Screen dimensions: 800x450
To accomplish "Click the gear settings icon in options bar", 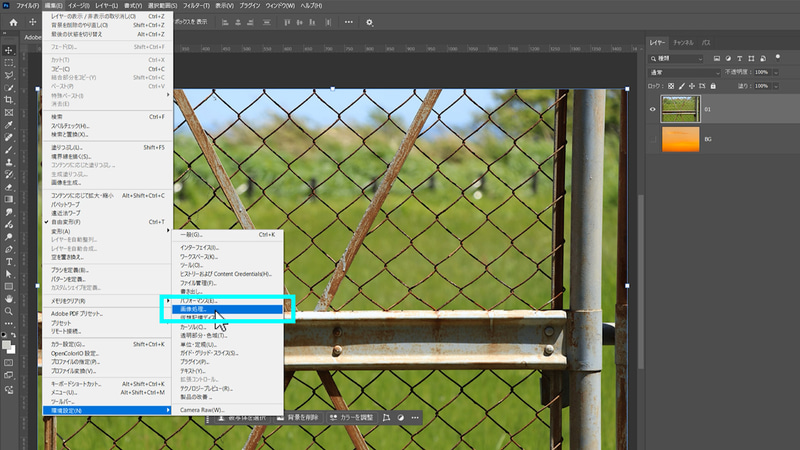I will (369, 22).
